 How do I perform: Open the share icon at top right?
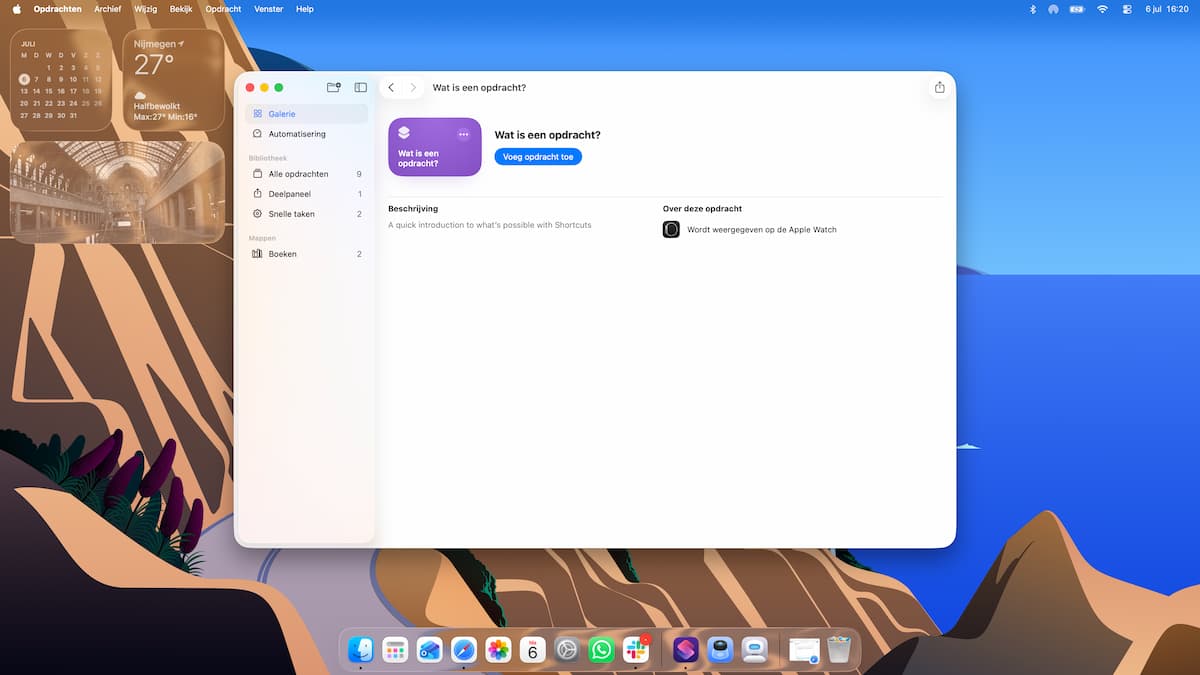pos(939,88)
